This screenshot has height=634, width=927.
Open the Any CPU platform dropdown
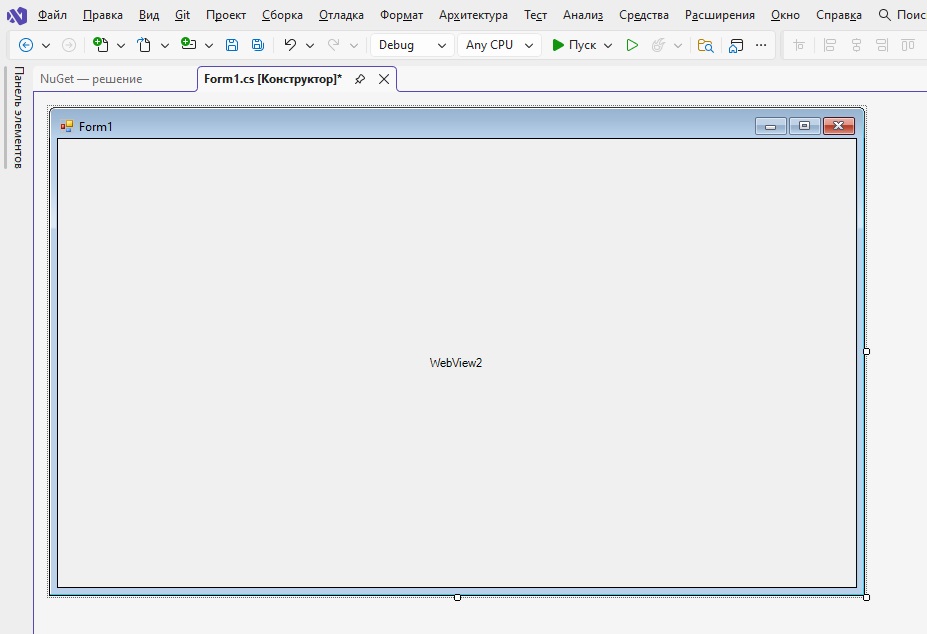(x=499, y=45)
